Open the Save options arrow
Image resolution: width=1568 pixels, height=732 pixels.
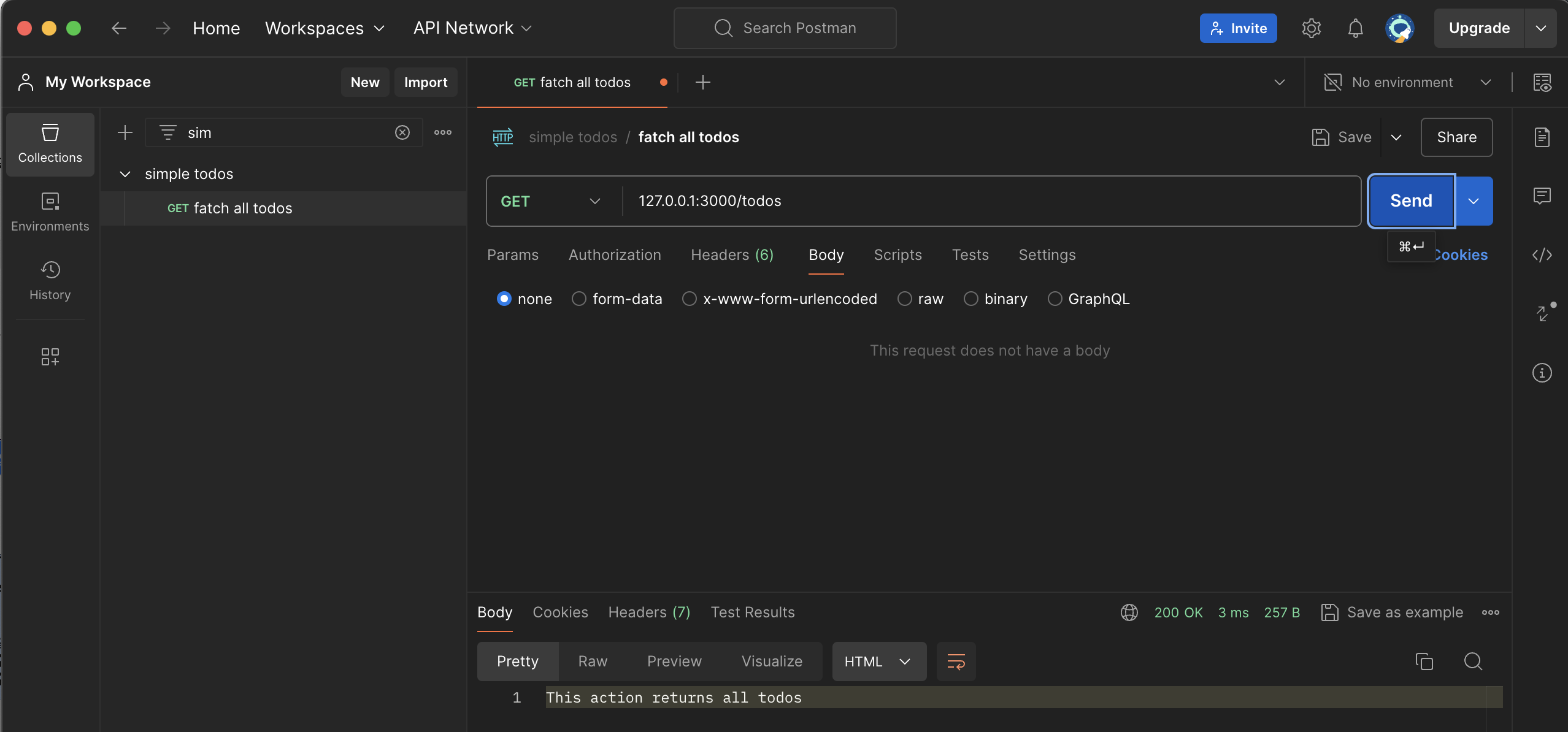[x=1396, y=137]
